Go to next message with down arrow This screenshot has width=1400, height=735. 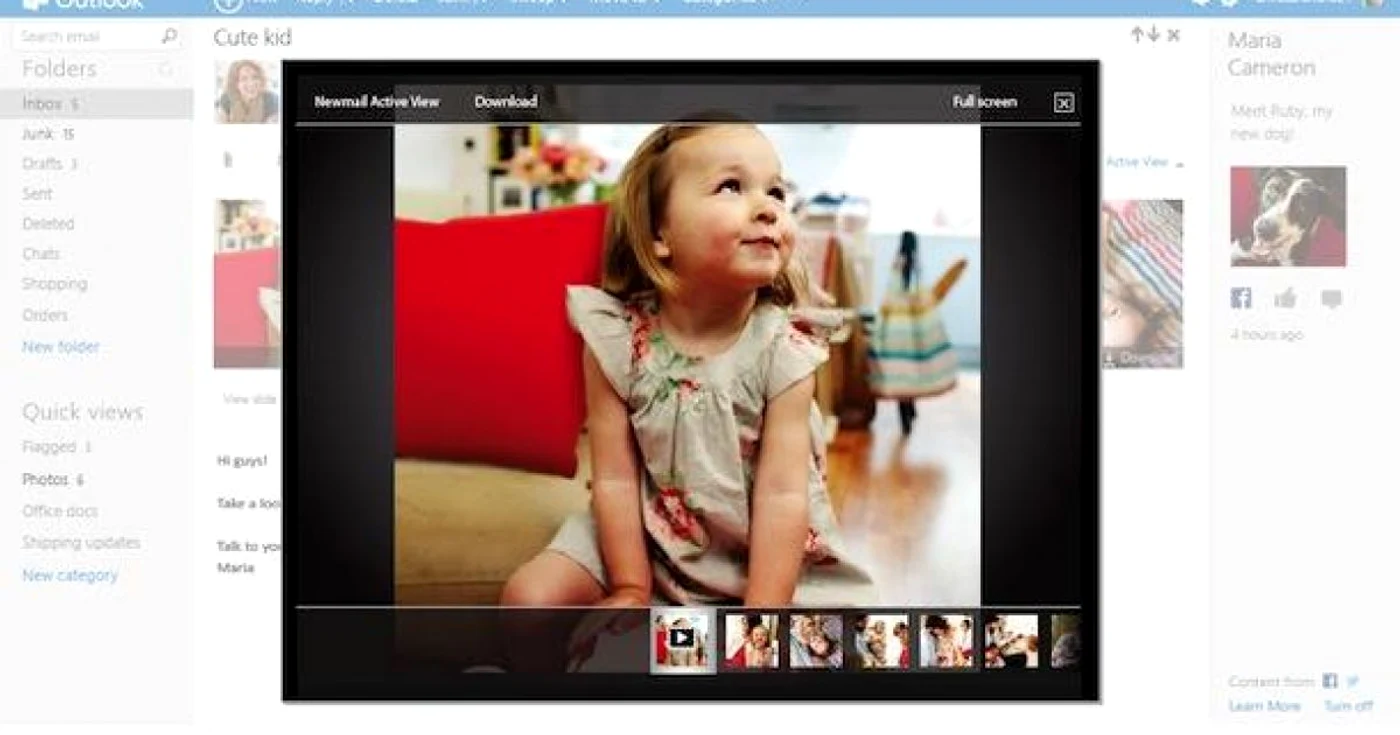click(1153, 35)
